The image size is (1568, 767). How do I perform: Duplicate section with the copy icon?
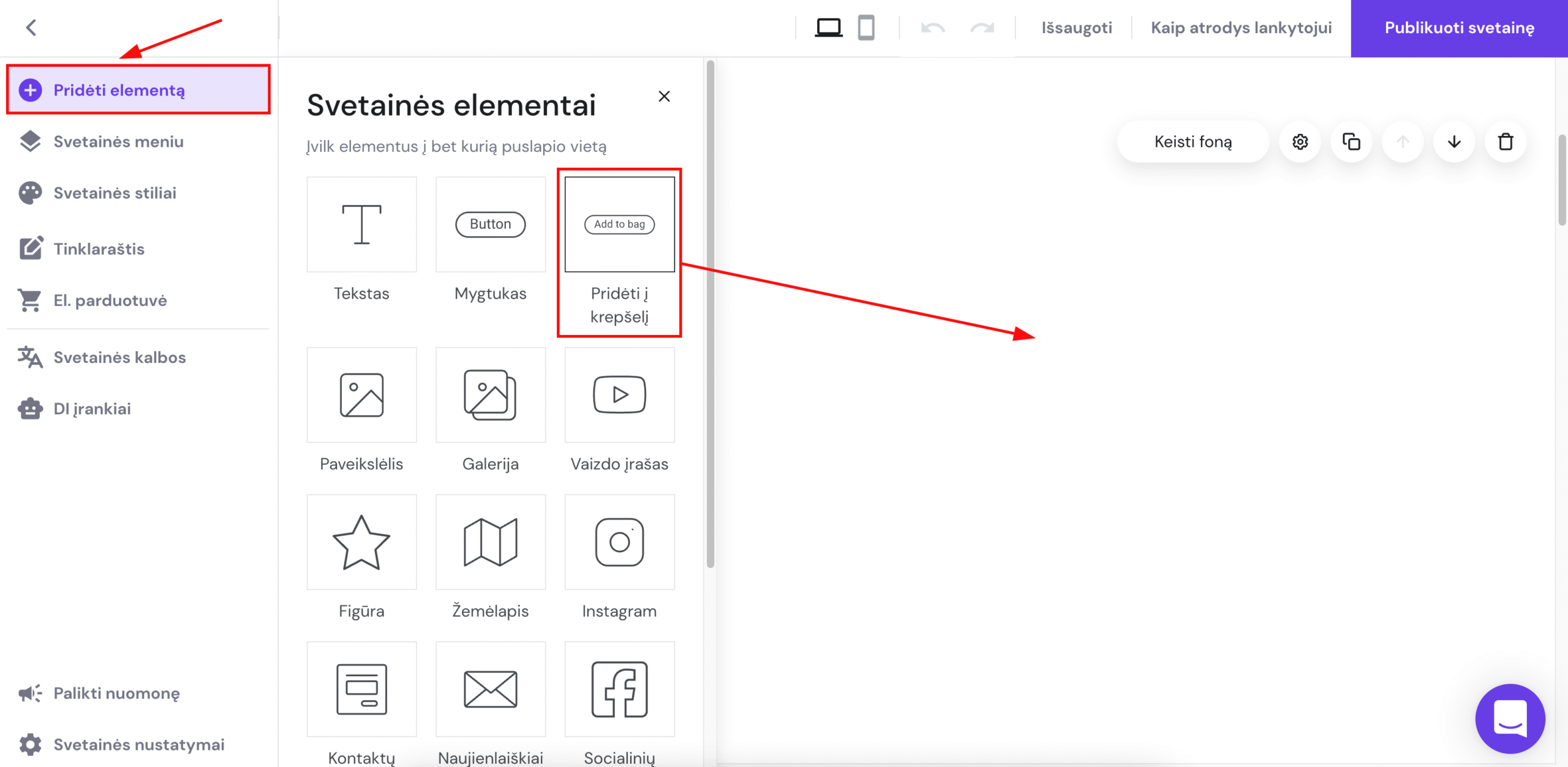1351,142
